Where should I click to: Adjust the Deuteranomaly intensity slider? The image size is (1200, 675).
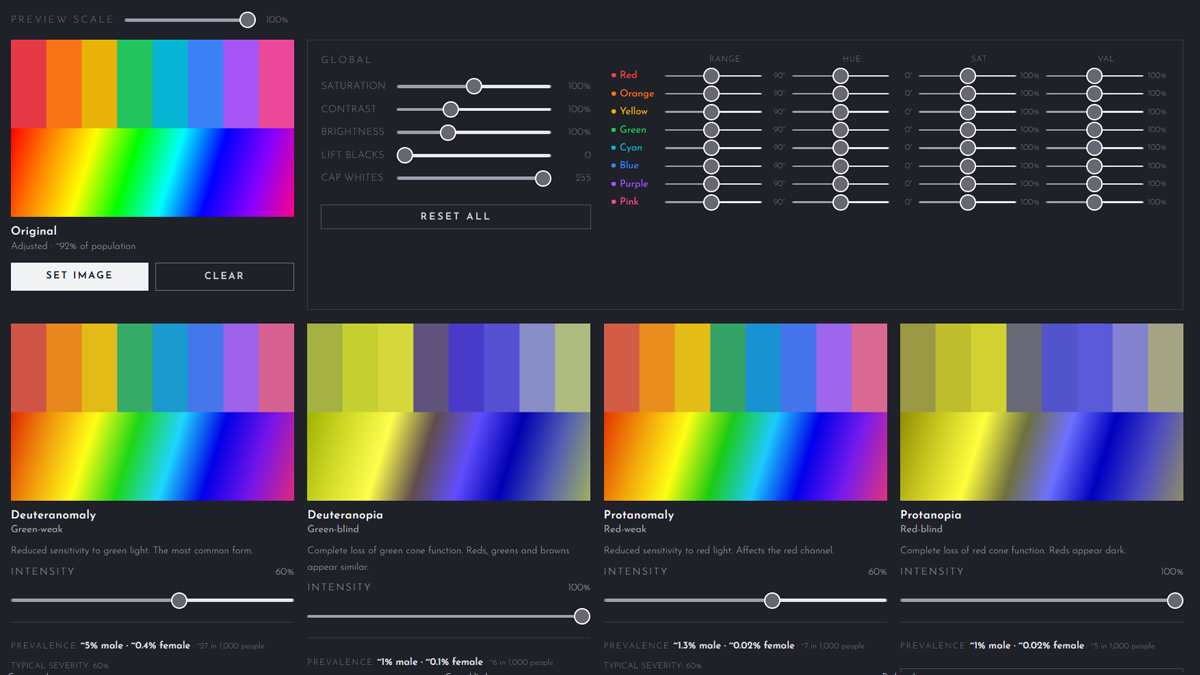179,600
